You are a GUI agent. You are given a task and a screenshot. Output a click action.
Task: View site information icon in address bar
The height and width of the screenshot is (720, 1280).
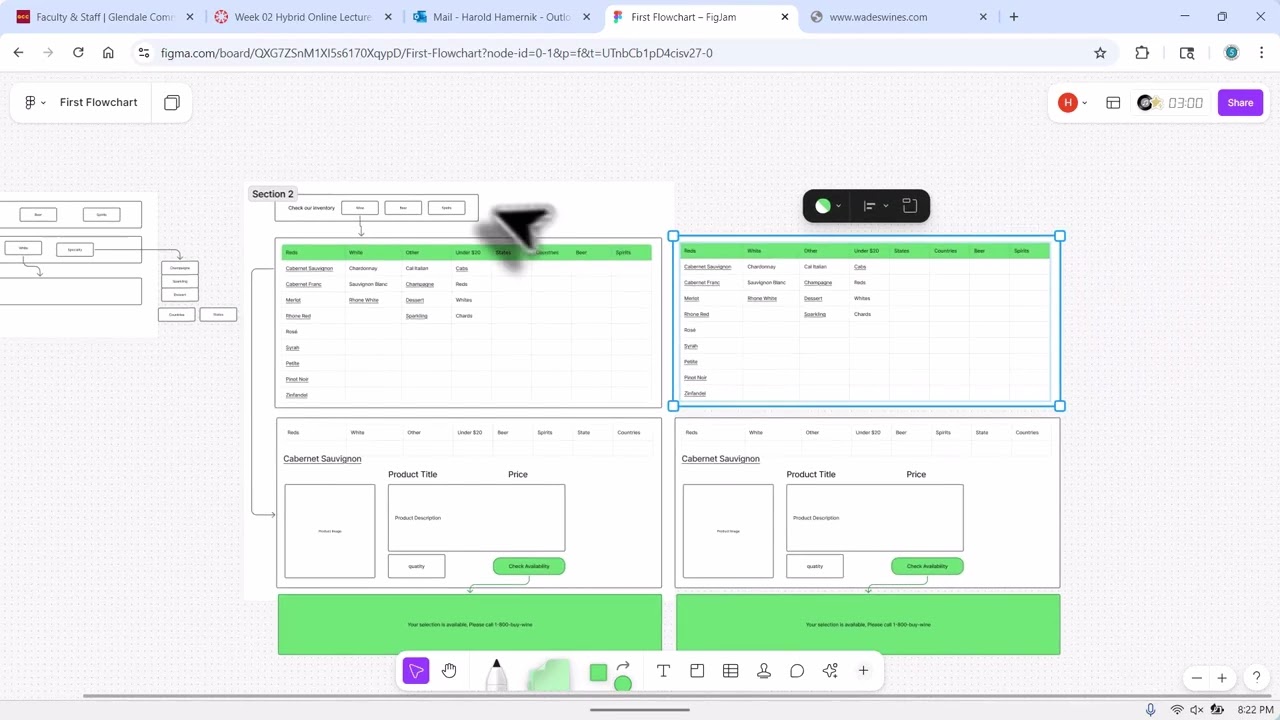point(144,53)
